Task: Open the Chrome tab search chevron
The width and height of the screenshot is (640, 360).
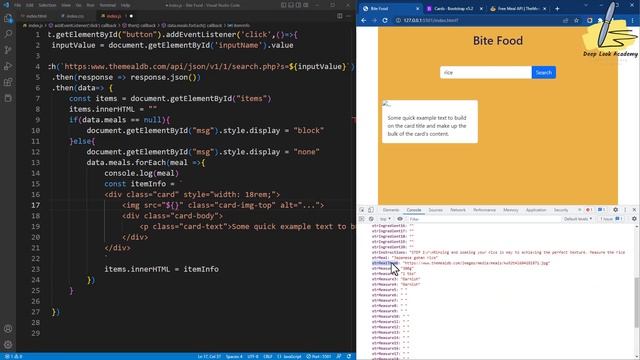Action: [x=586, y=5]
